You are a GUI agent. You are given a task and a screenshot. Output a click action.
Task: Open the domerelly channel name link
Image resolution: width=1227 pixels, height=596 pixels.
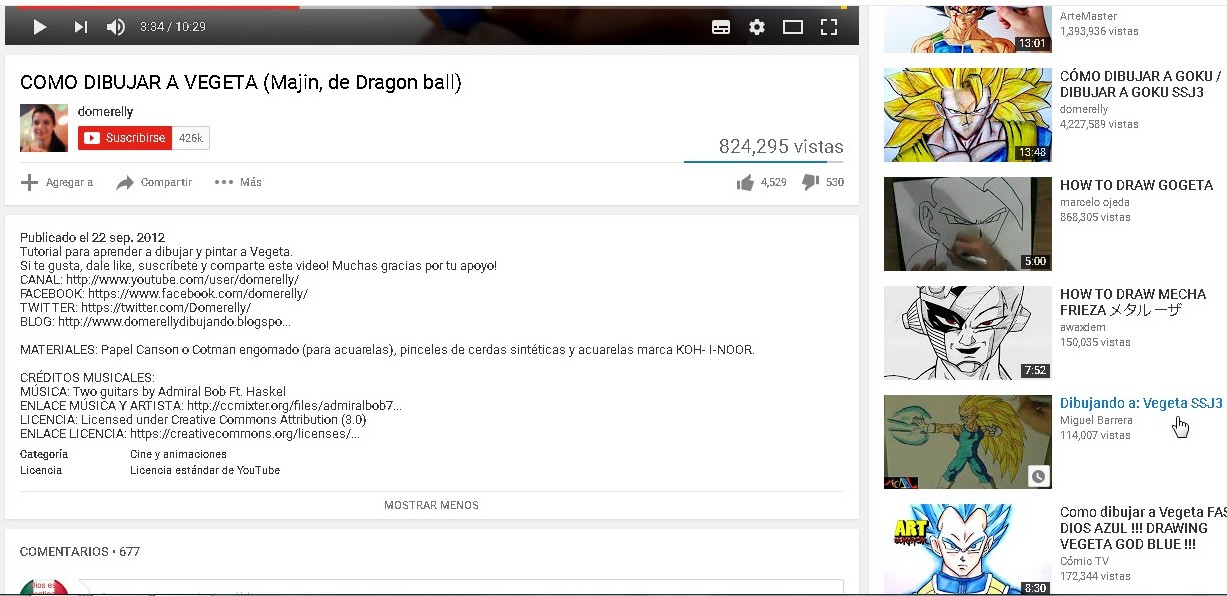(105, 112)
